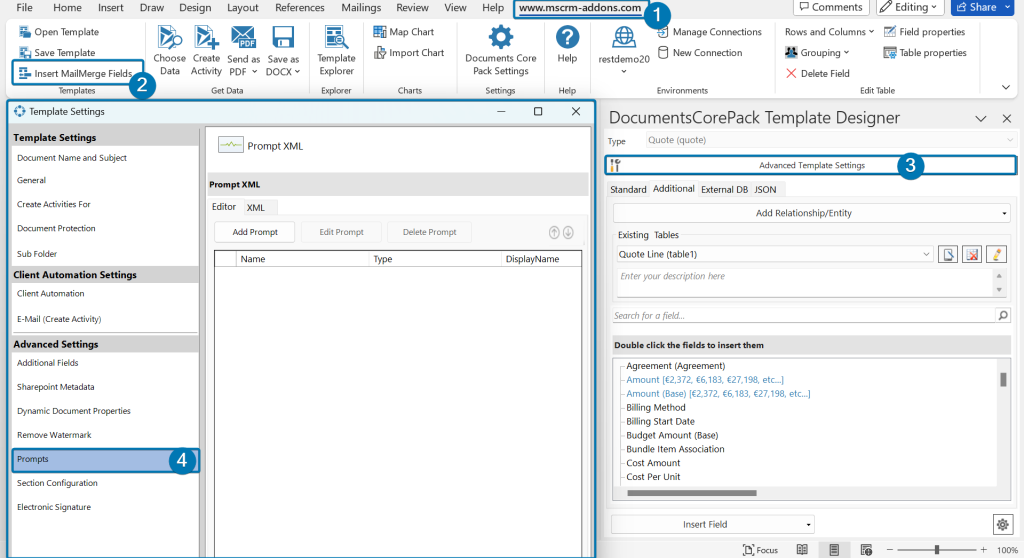Click the Help question mark icon
Screen dimensions: 1024x558
click(567, 37)
